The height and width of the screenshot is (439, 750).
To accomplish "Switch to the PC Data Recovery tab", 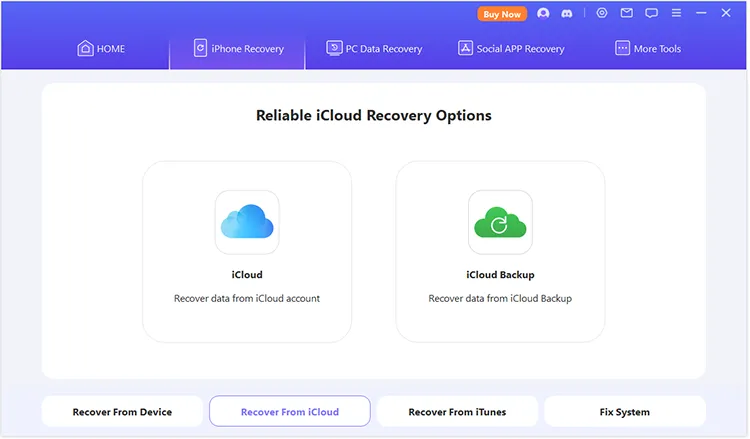I will pyautogui.click(x=374, y=48).
